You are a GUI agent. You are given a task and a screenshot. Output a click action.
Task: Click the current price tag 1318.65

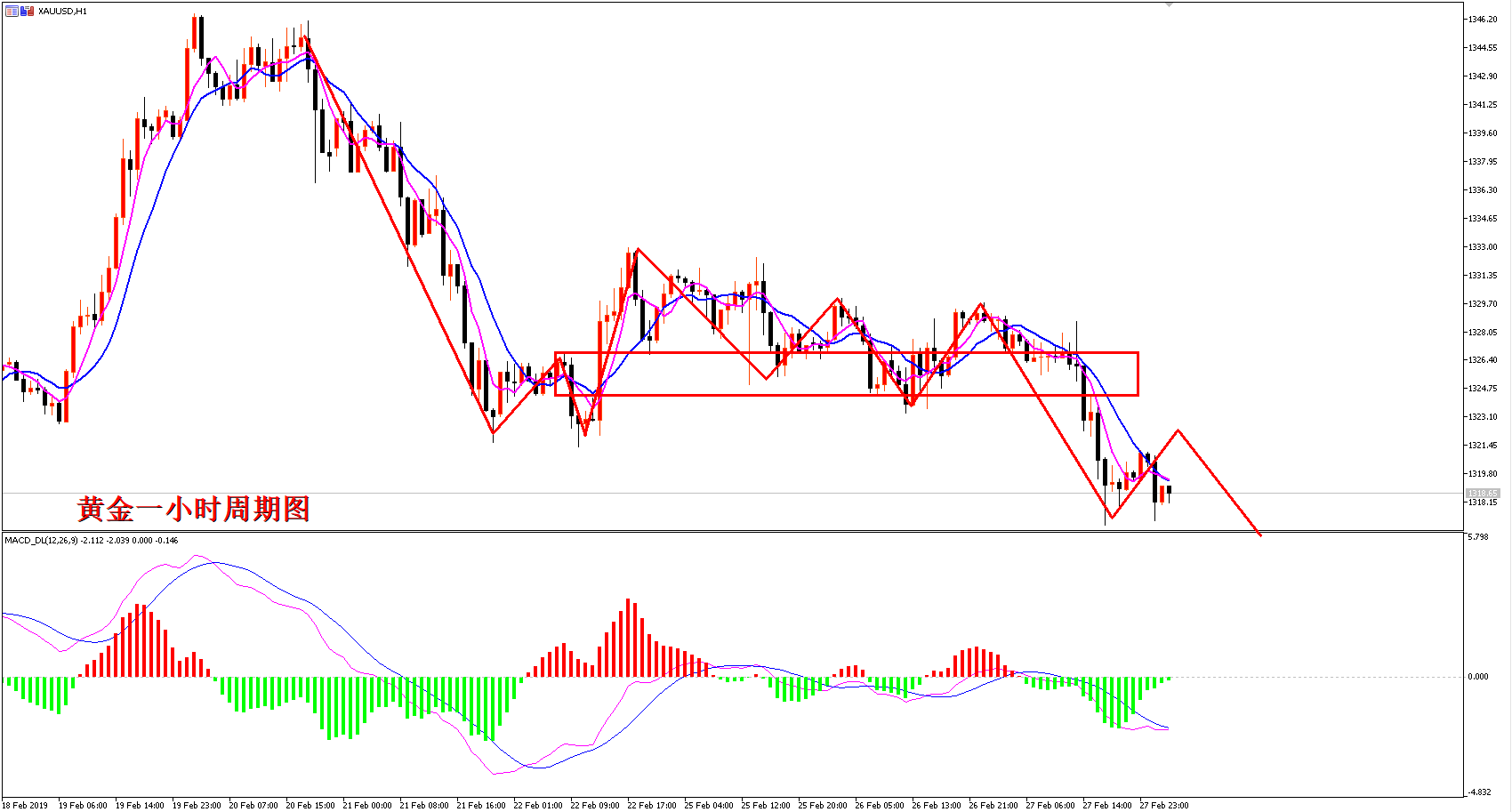tap(1483, 493)
